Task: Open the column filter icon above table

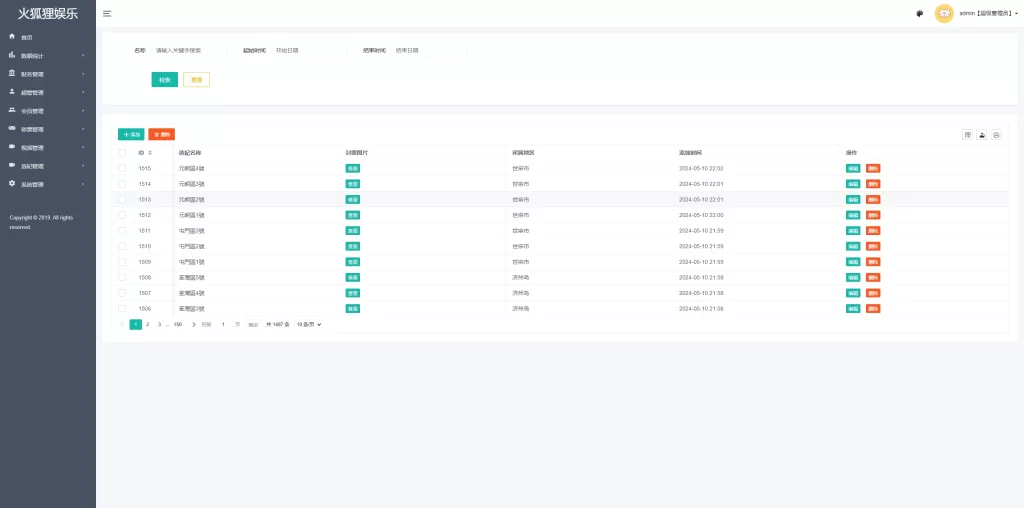Action: 967,135
